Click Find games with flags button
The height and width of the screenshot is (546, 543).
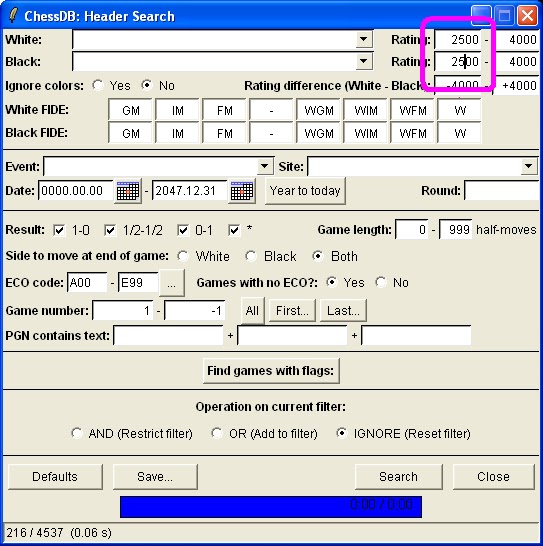pyautogui.click(x=271, y=370)
